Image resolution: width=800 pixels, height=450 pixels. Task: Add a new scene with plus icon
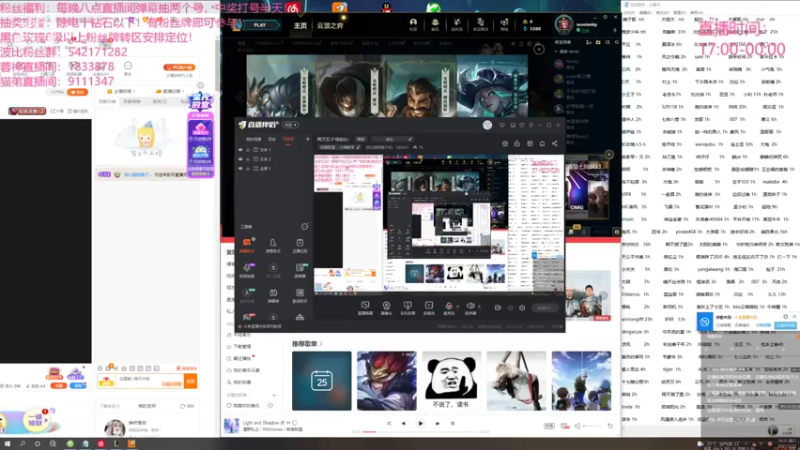(307, 139)
